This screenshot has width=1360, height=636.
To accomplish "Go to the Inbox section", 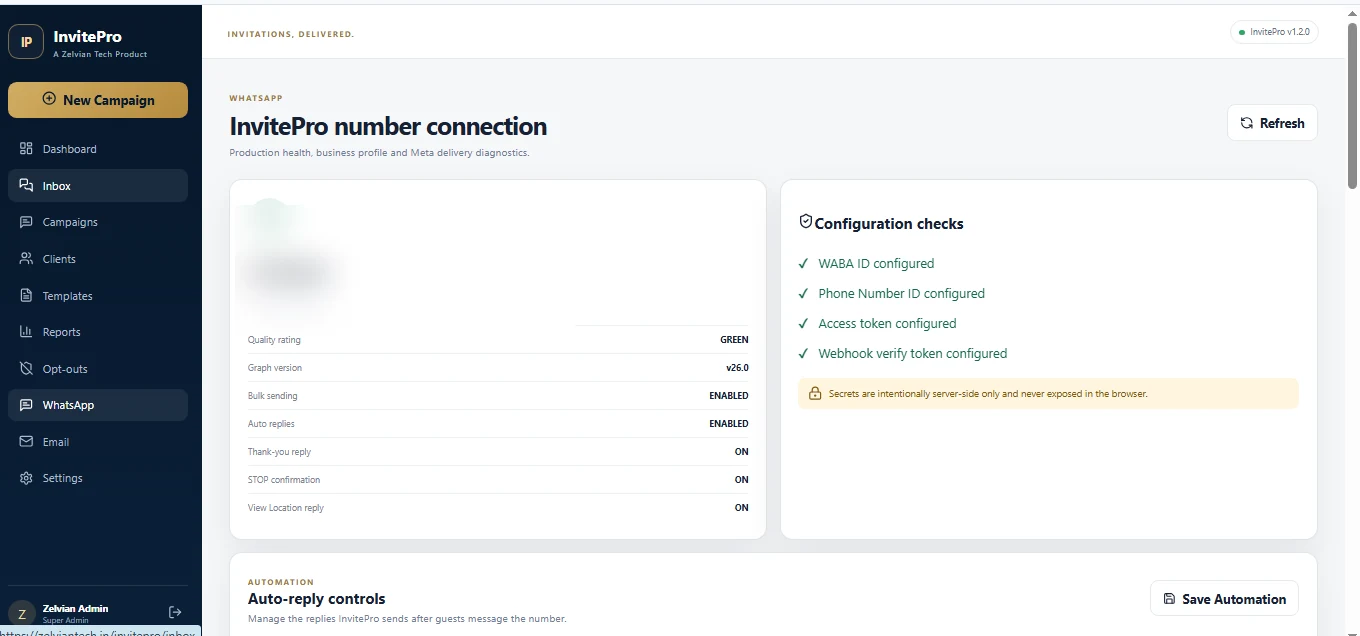I will click(98, 186).
